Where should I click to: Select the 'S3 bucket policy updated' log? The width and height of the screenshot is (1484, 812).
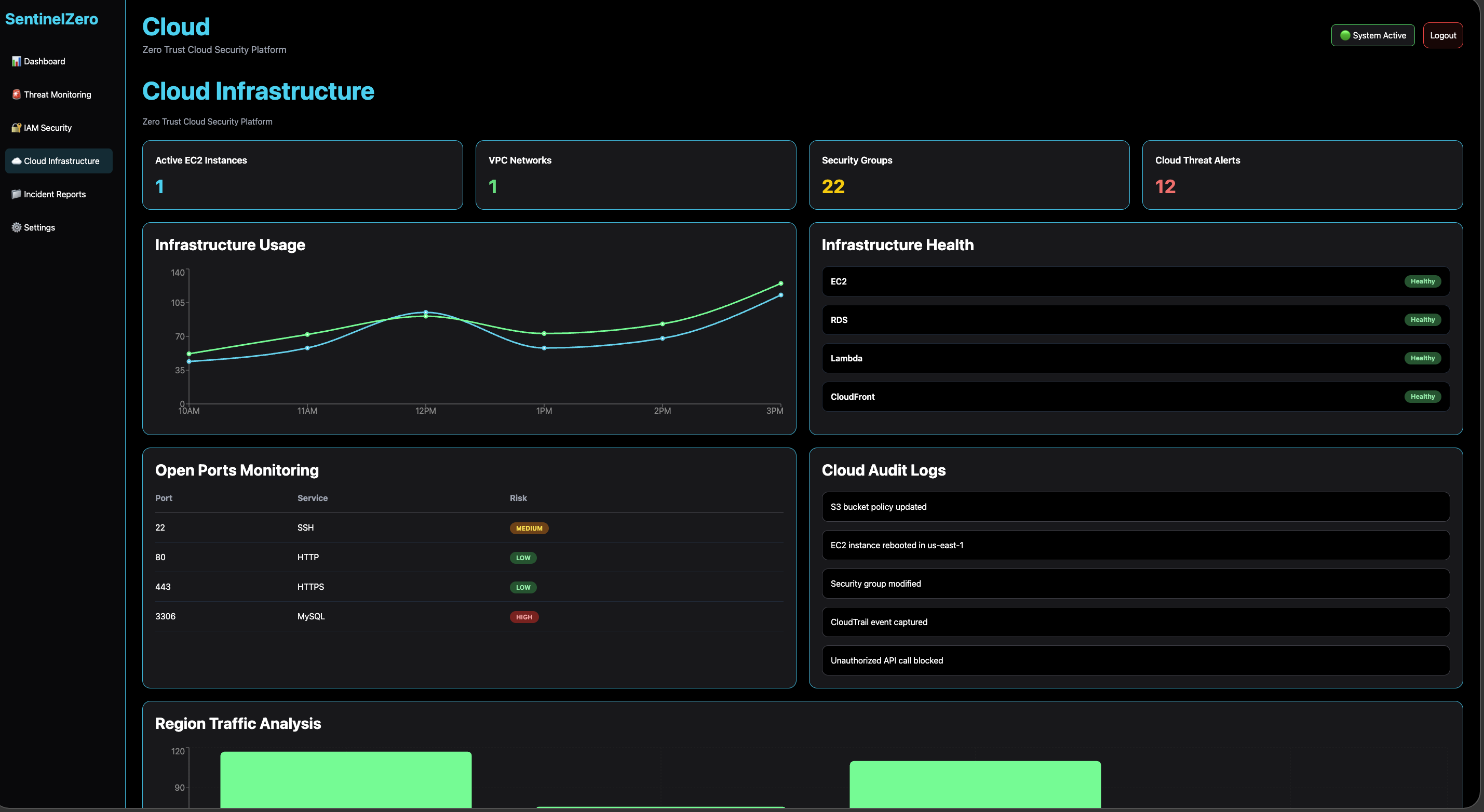1136,507
